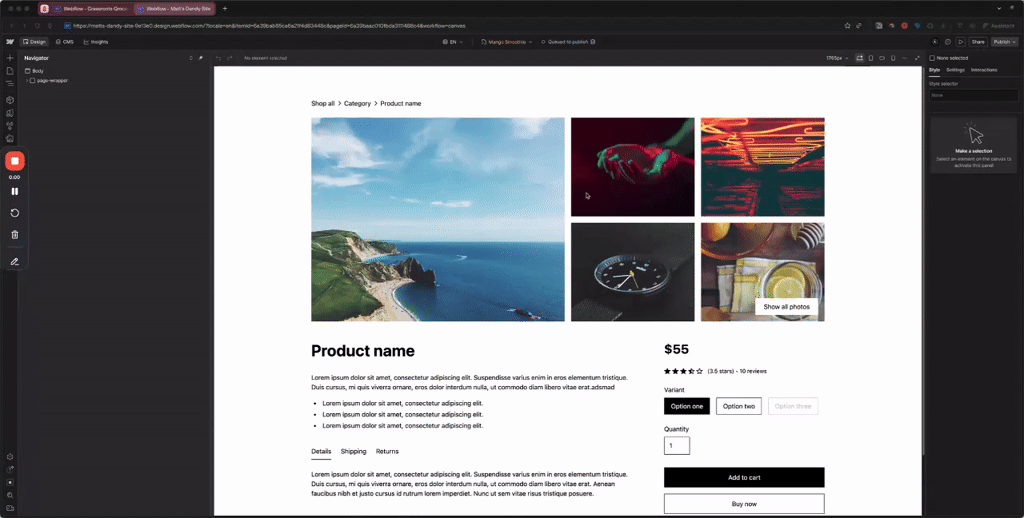Click the Quantity input field

(x=677, y=445)
